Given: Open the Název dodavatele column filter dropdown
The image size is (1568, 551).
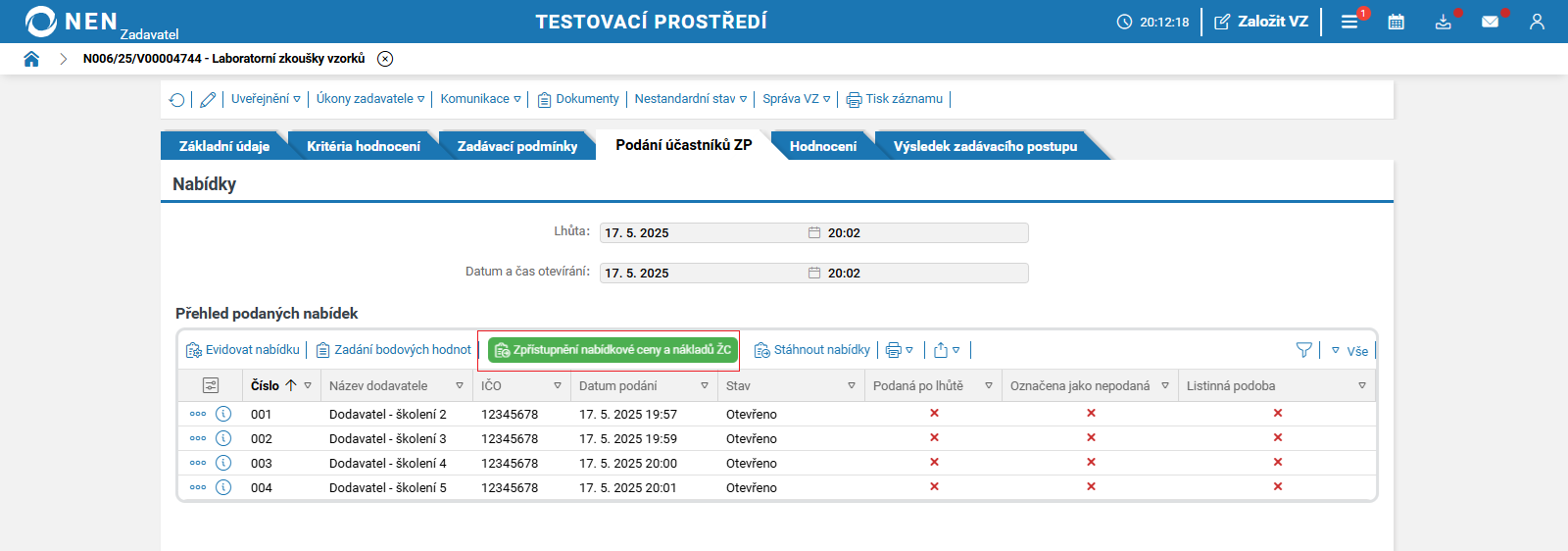Looking at the screenshot, I should click(x=460, y=386).
